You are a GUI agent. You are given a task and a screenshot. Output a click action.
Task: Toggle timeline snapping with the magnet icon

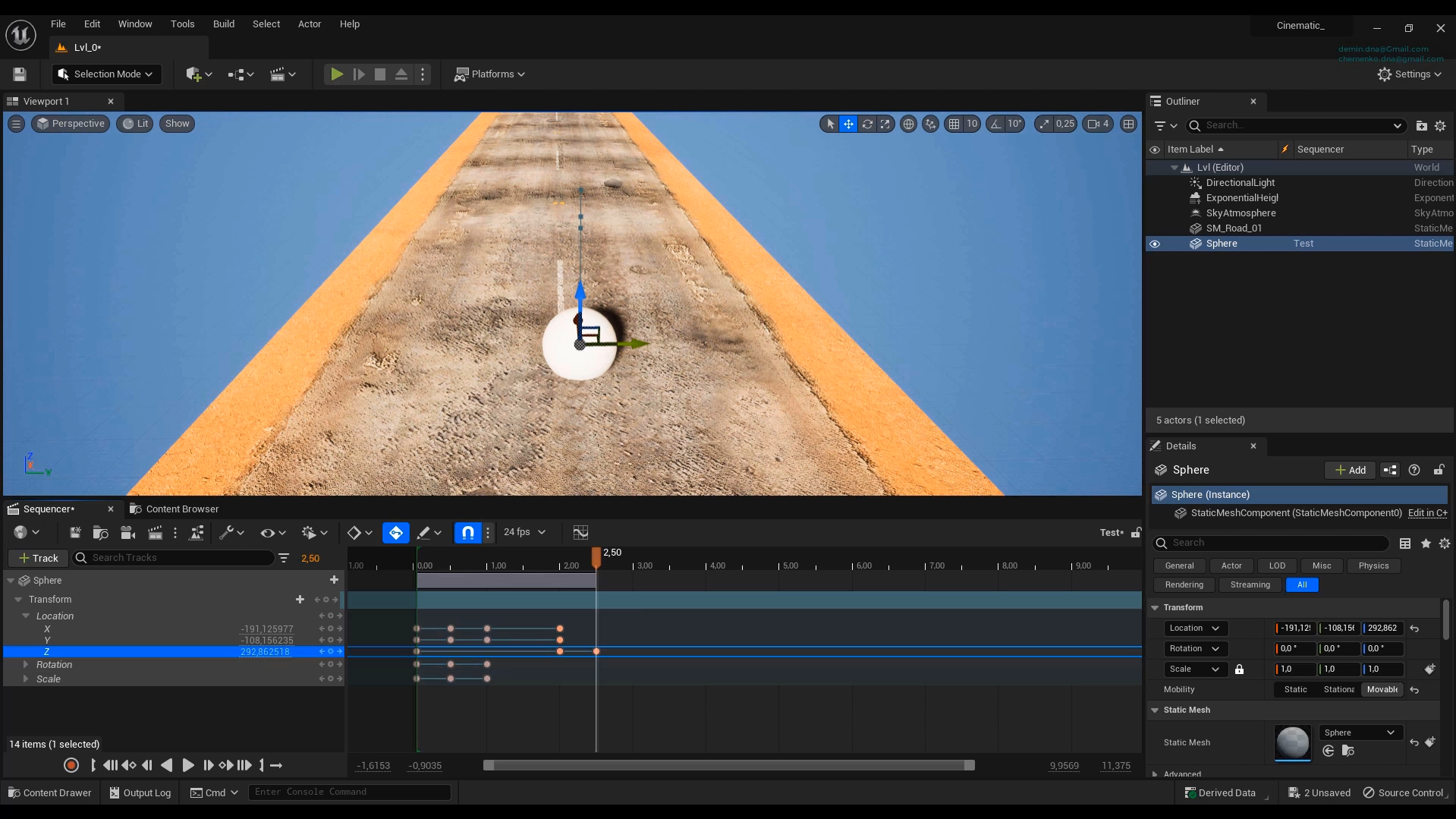[x=467, y=532]
